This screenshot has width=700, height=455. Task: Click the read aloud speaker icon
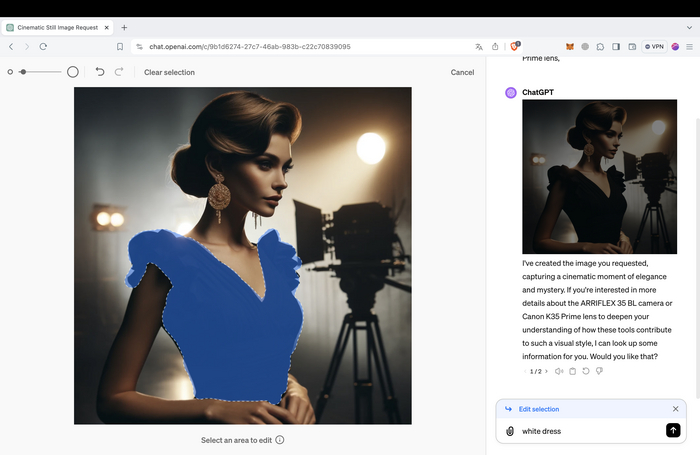pos(559,371)
